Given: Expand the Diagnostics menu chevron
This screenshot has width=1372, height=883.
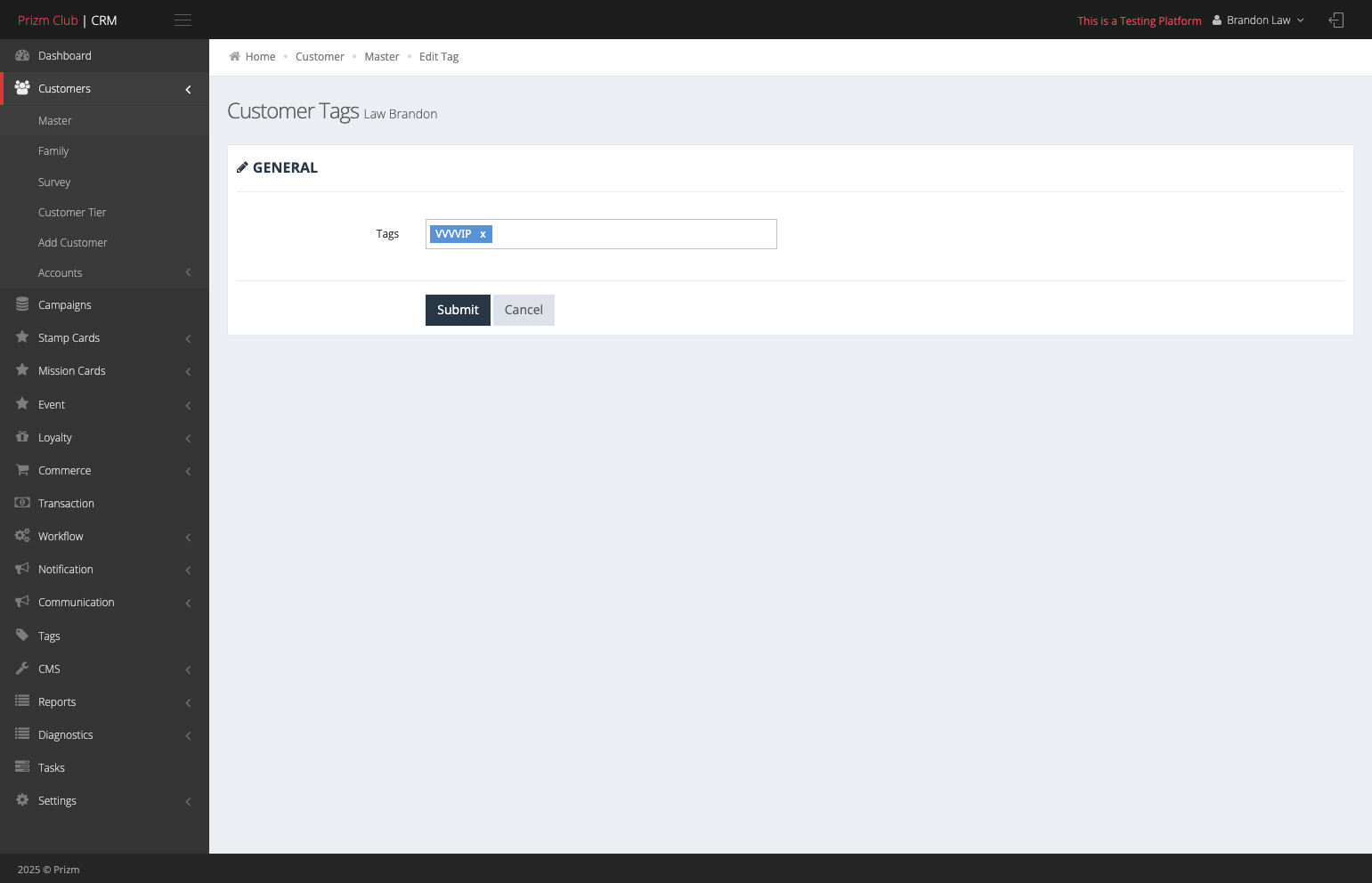Looking at the screenshot, I should click(188, 735).
